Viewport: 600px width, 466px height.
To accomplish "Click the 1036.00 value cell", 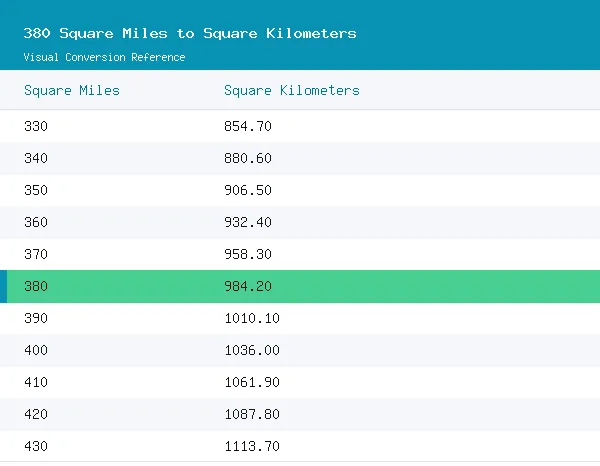I will click(x=252, y=350).
